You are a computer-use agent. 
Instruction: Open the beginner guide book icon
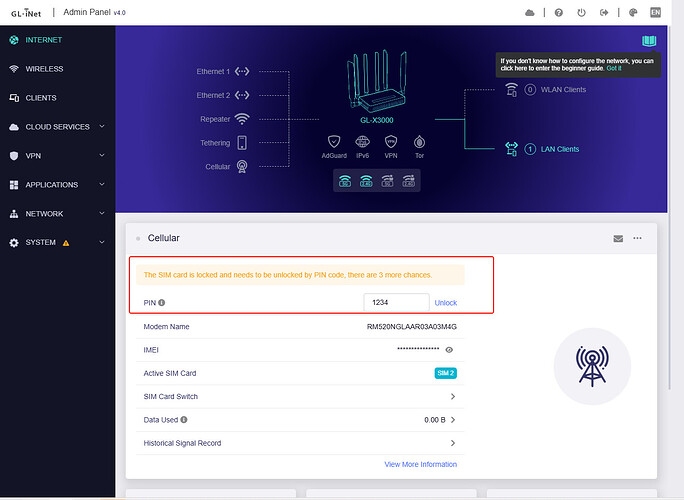click(649, 42)
